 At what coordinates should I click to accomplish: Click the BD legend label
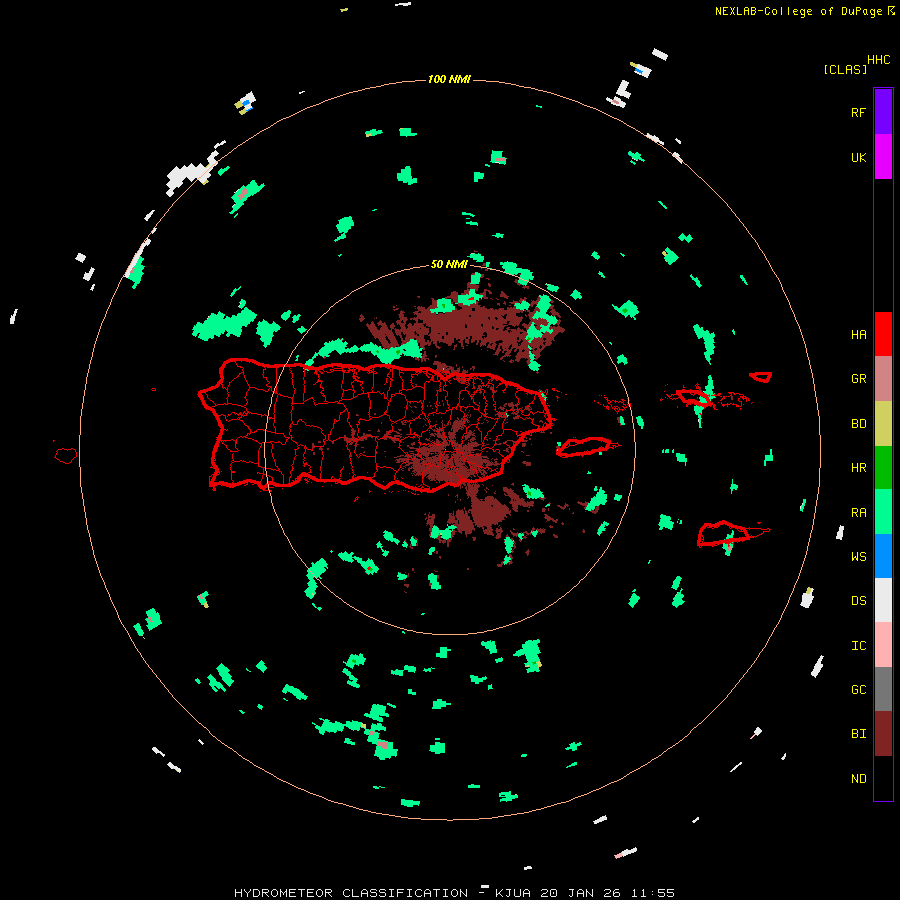tap(858, 424)
